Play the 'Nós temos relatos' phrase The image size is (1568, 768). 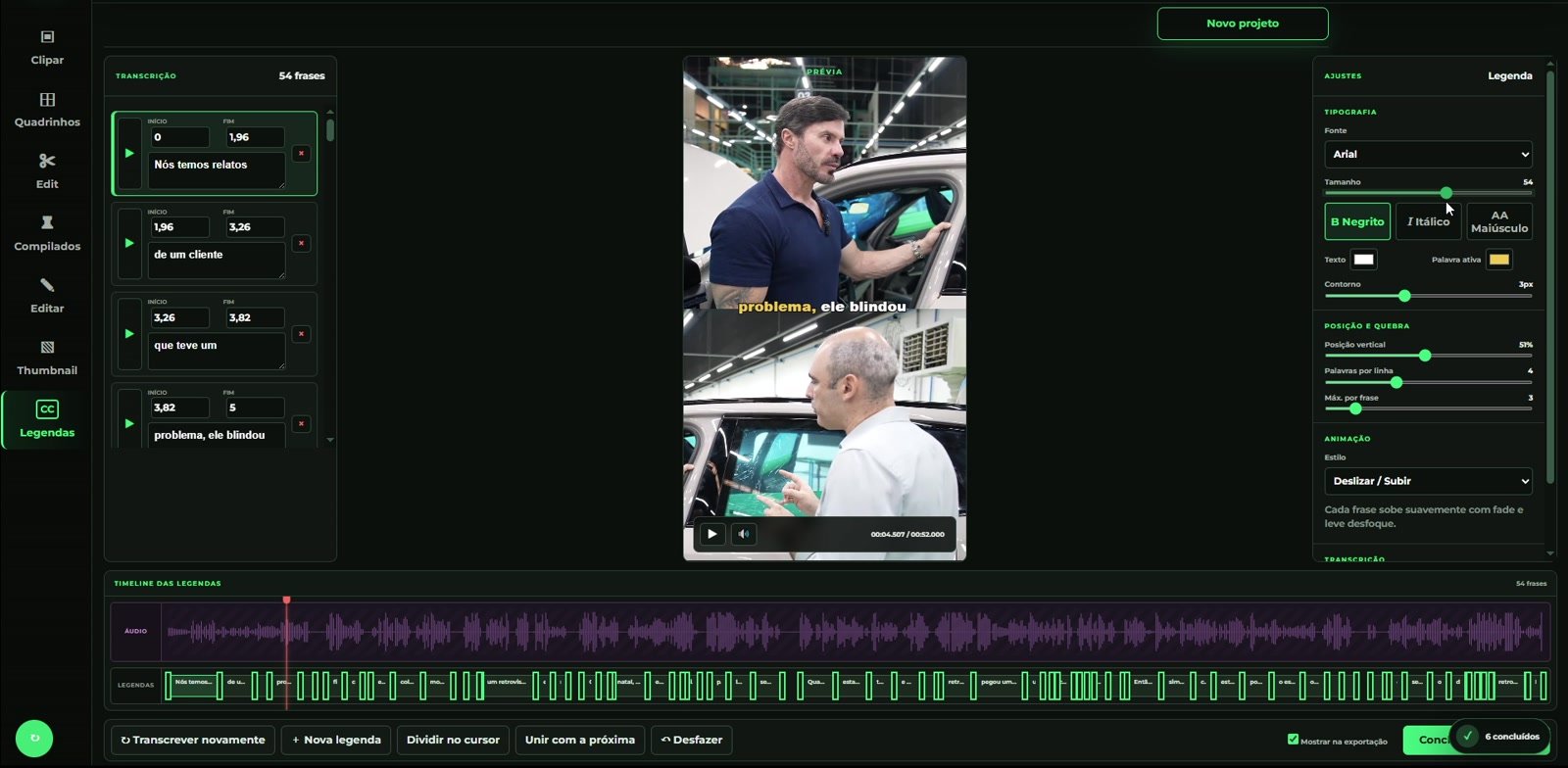pyautogui.click(x=129, y=153)
